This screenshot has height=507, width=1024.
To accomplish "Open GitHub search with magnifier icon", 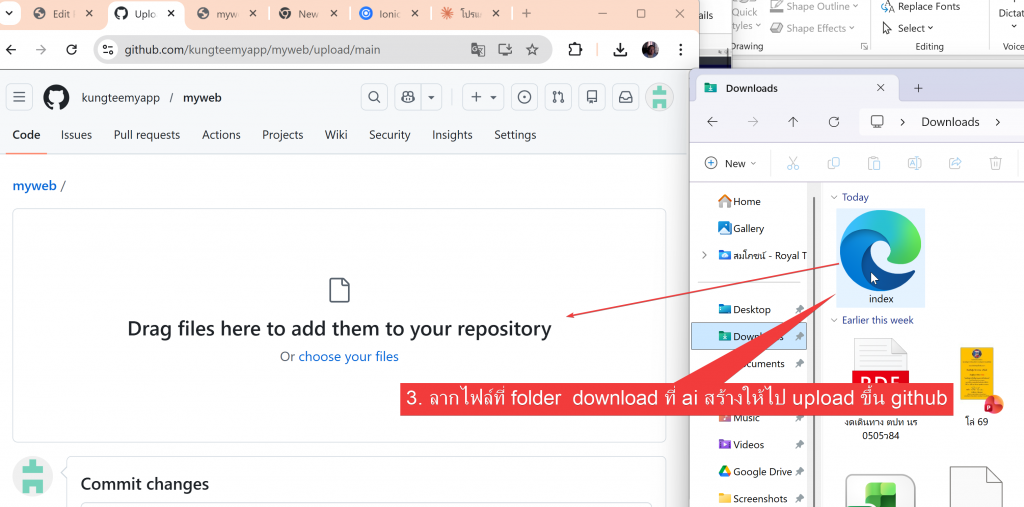I will pos(374,97).
